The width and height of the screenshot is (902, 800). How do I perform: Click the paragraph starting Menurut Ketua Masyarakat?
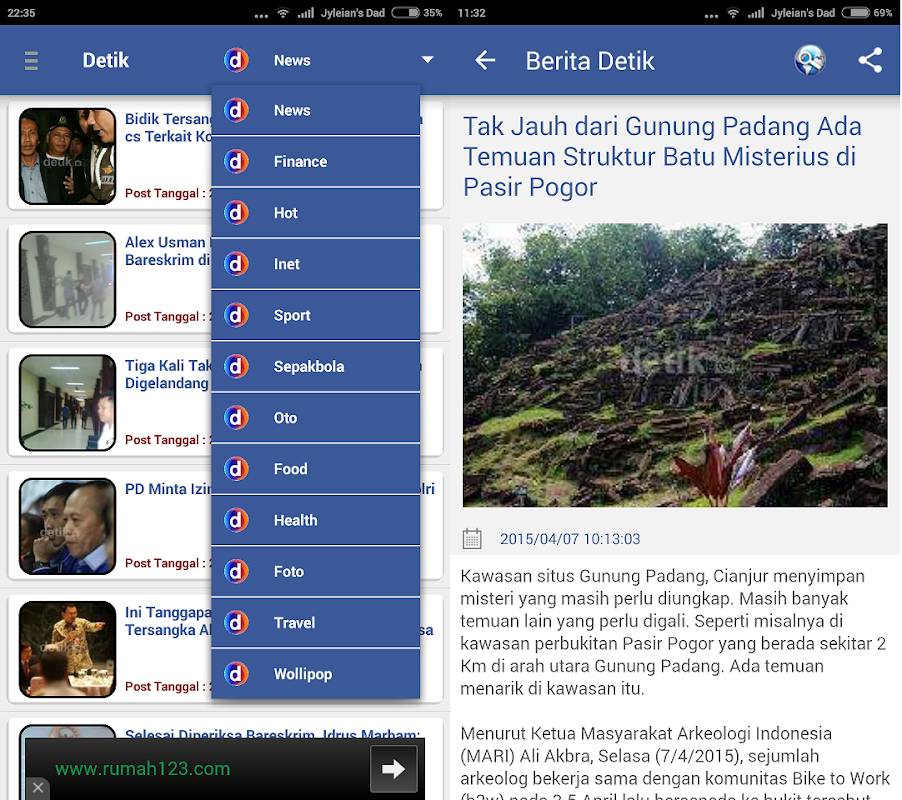pos(675,761)
